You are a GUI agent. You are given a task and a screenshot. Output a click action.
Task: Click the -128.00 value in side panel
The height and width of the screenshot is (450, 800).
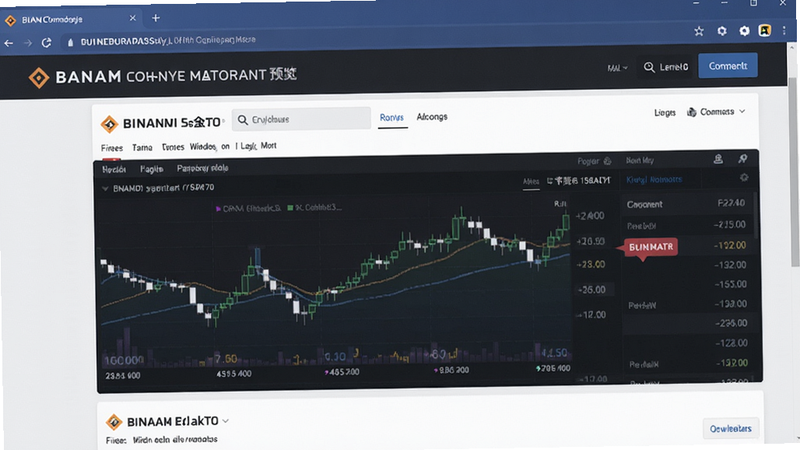(x=731, y=343)
